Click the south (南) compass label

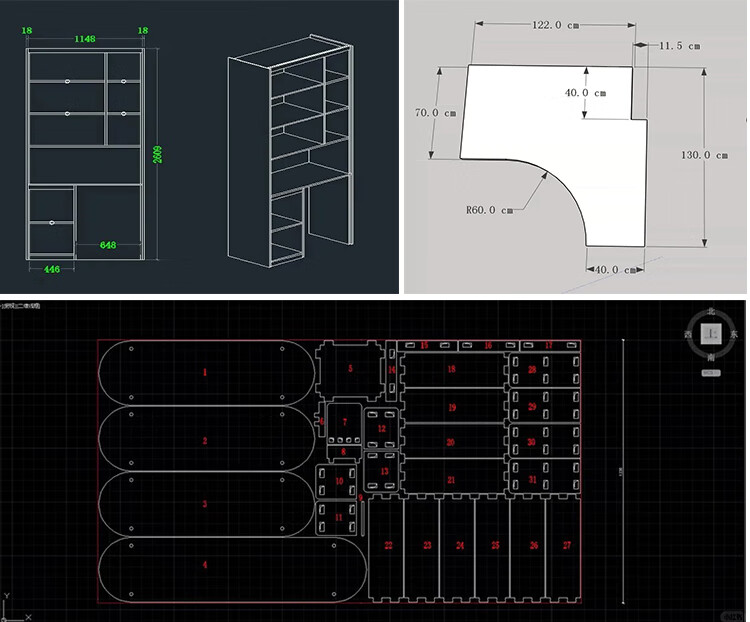[711, 357]
